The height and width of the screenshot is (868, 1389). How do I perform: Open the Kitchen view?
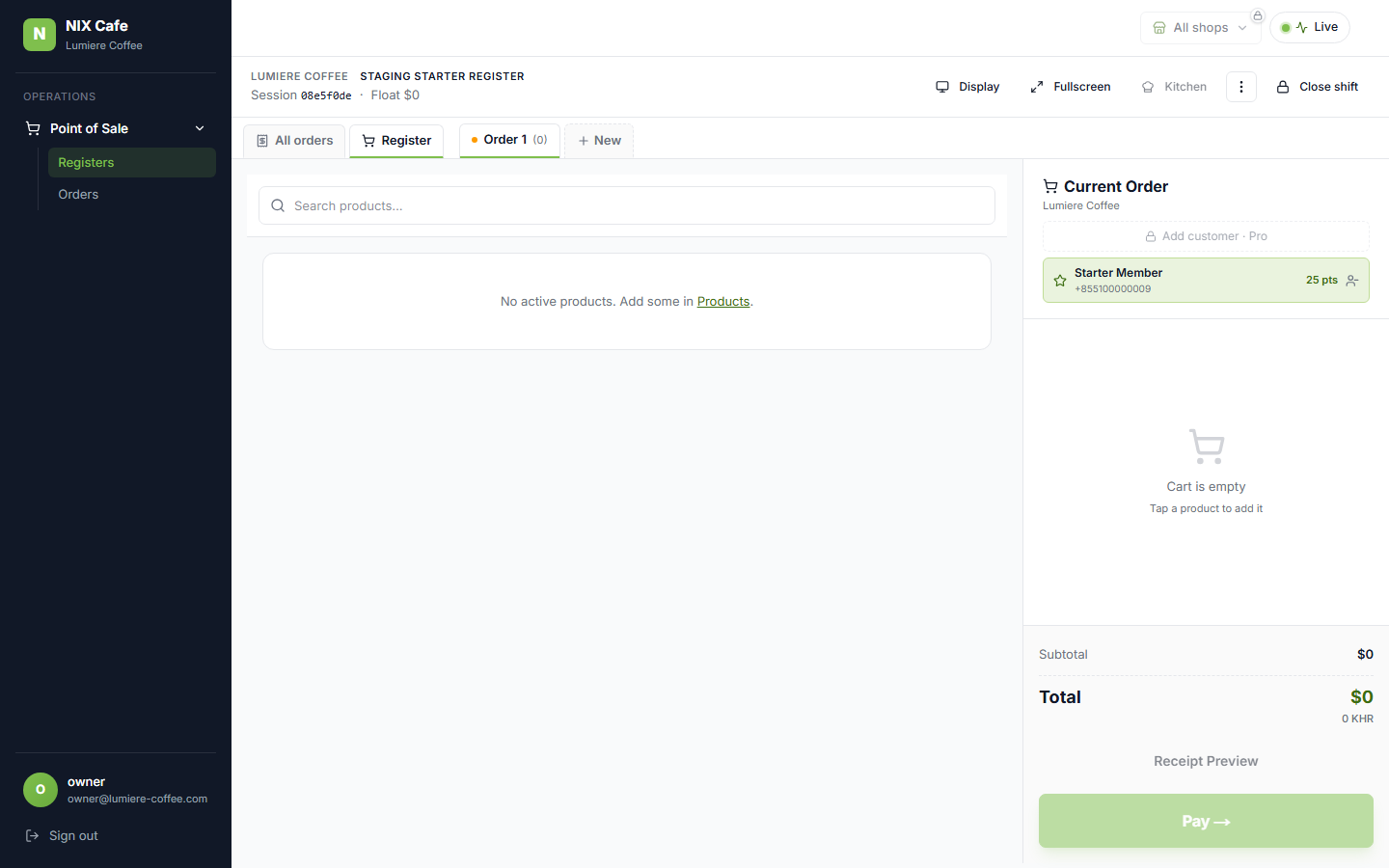coord(1174,87)
